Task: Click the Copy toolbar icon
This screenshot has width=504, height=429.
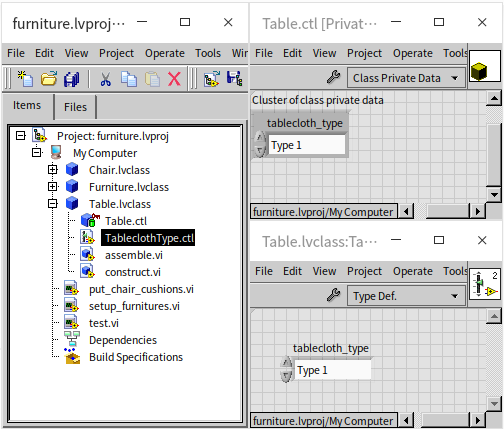Action: point(129,79)
